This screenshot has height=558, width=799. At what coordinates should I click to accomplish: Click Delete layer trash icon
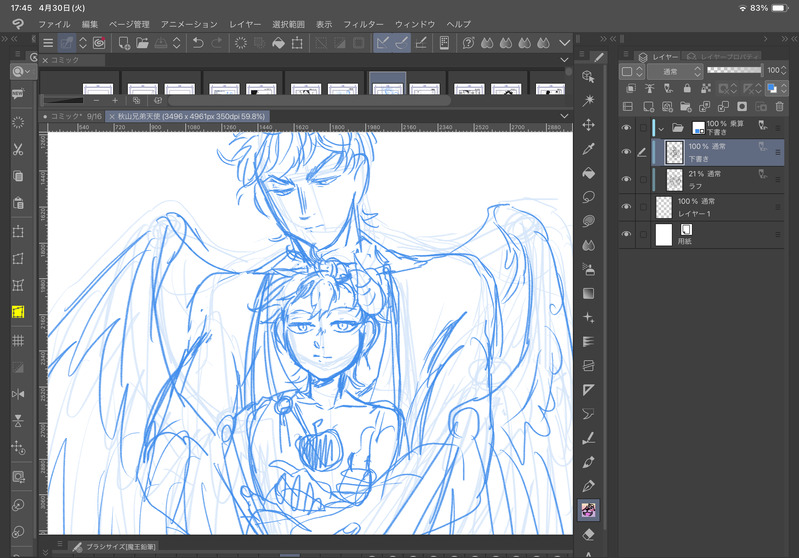coord(779,107)
